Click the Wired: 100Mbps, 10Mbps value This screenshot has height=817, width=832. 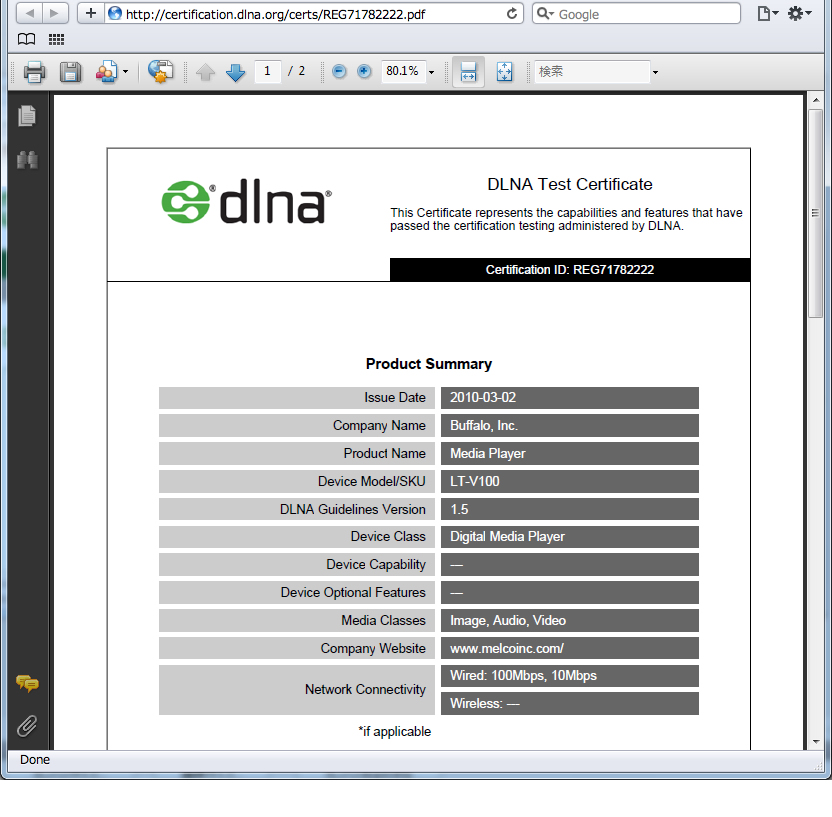pyautogui.click(x=523, y=675)
